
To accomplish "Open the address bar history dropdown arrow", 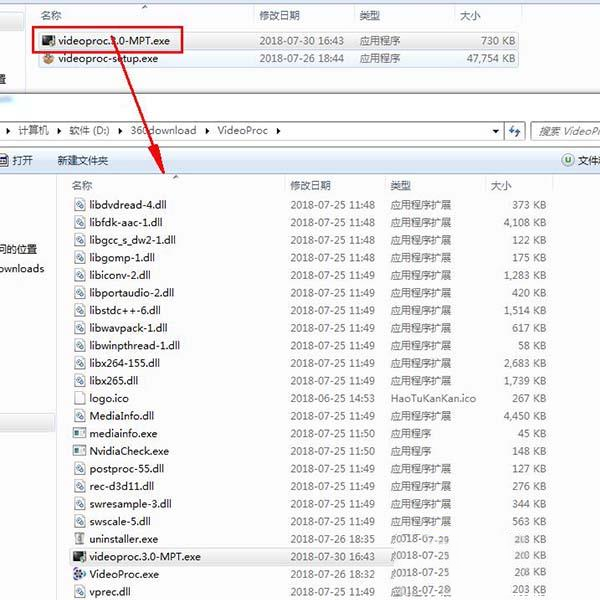I will pyautogui.click(x=495, y=131).
